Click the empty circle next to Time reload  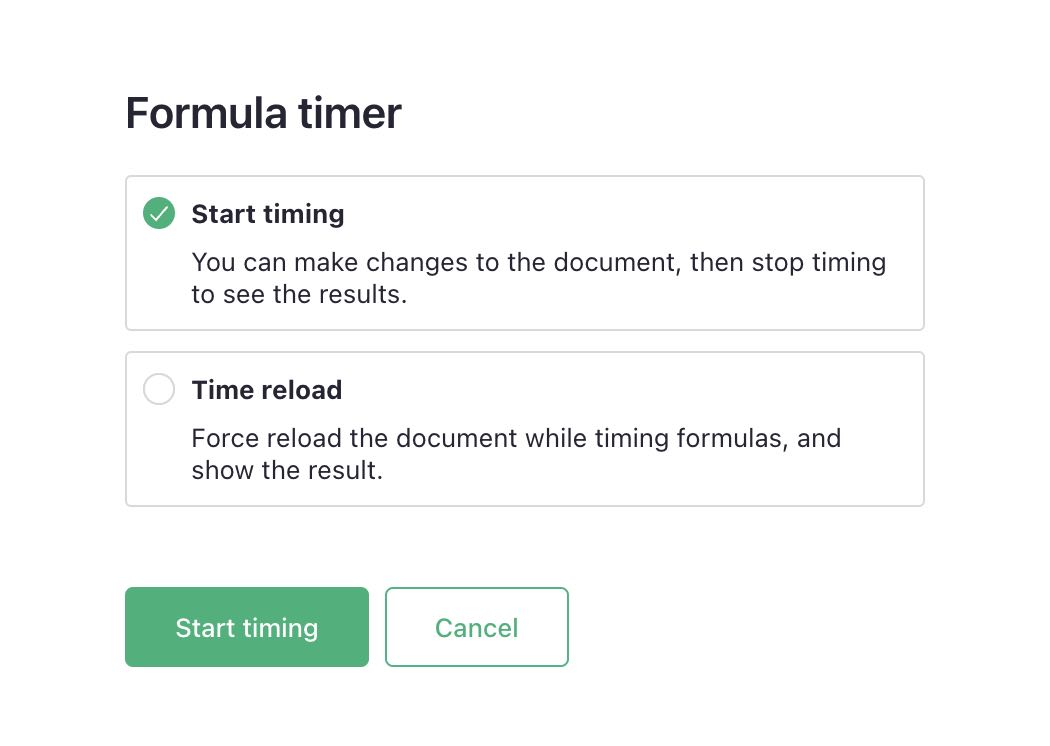point(158,389)
